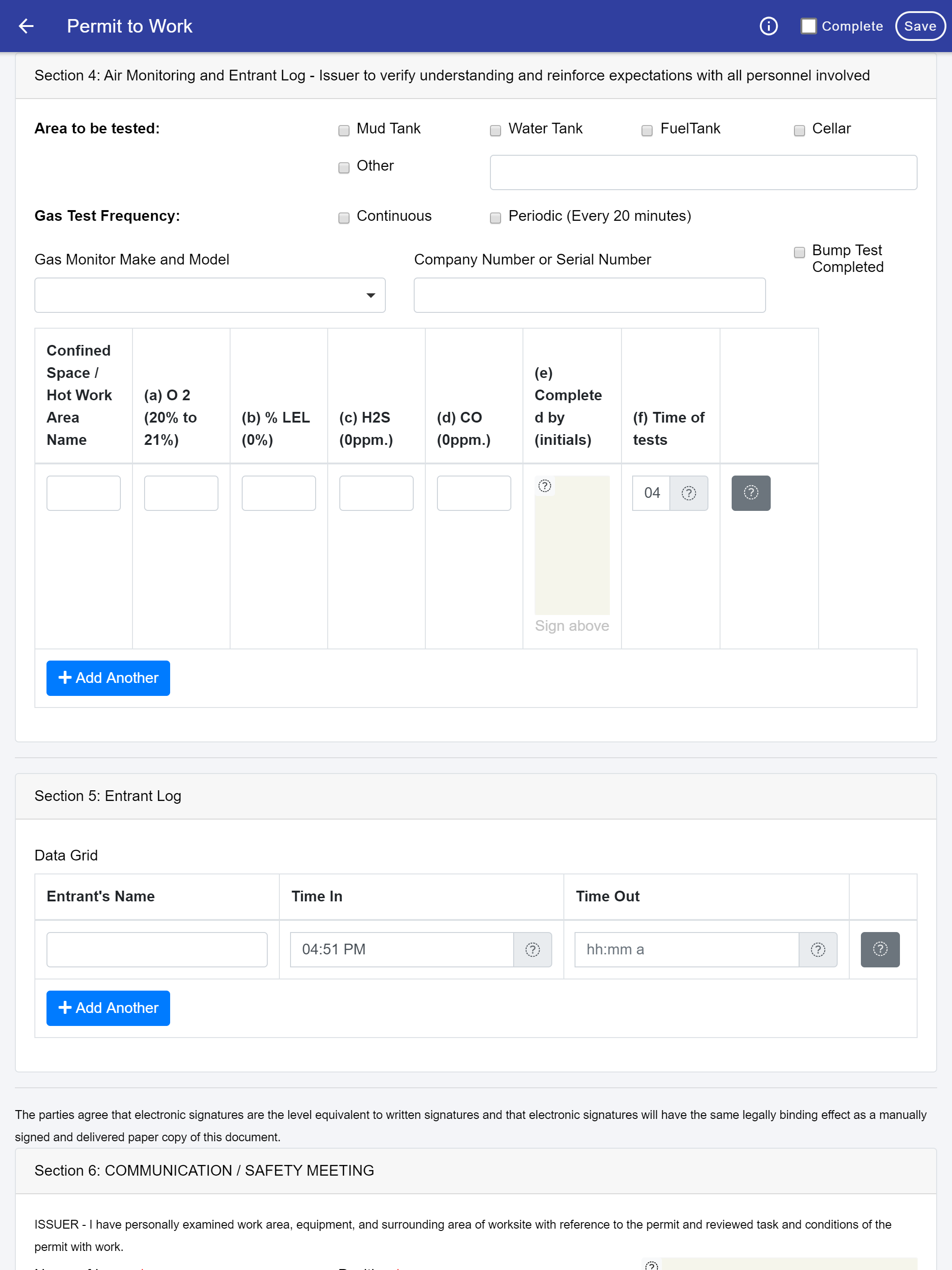Screen dimensions: 952x1270
Task: Tick the Complete checkbox
Action: click(808, 26)
